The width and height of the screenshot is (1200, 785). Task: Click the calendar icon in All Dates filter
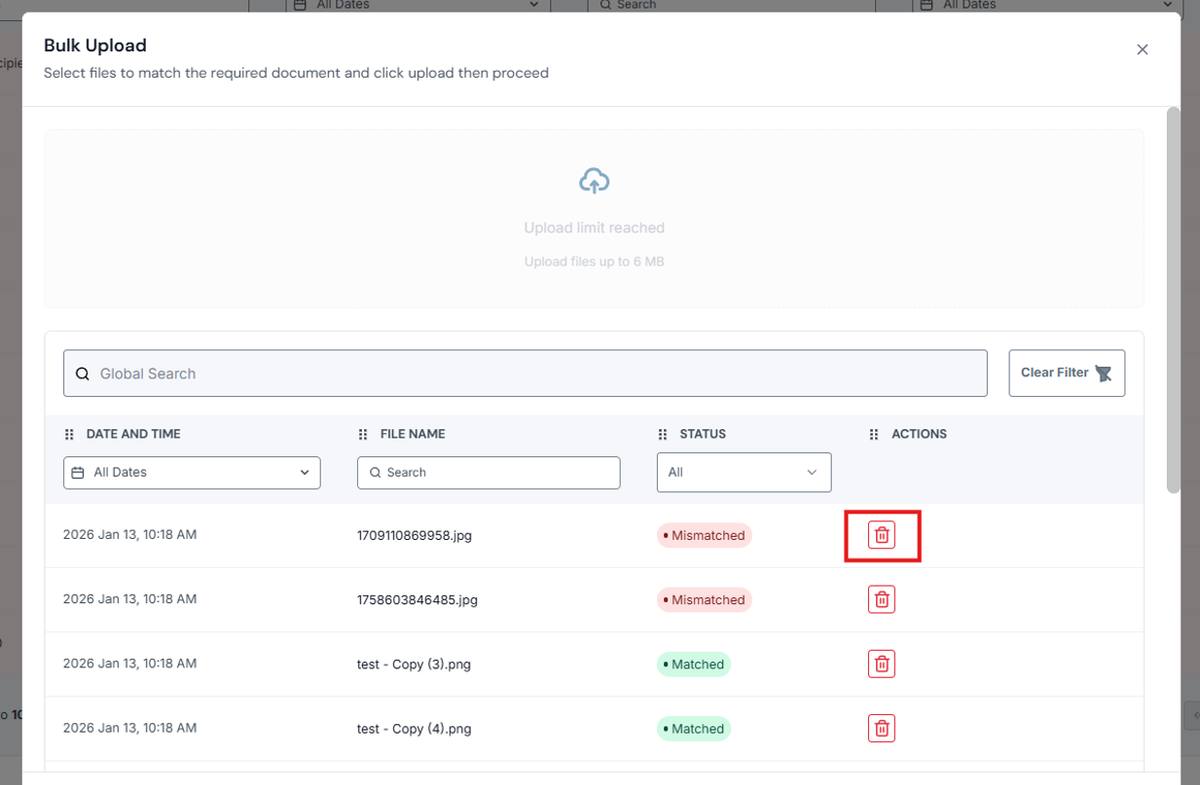(78, 472)
